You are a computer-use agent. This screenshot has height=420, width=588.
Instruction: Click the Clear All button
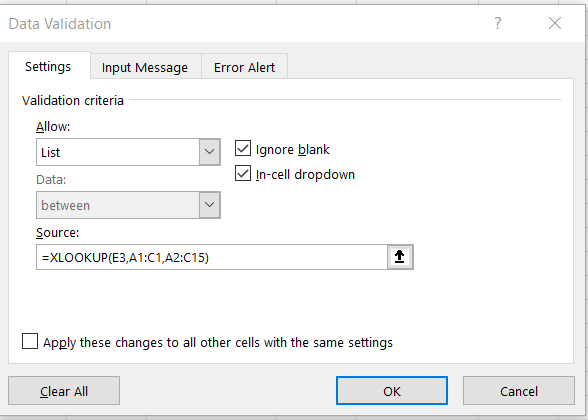point(64,391)
